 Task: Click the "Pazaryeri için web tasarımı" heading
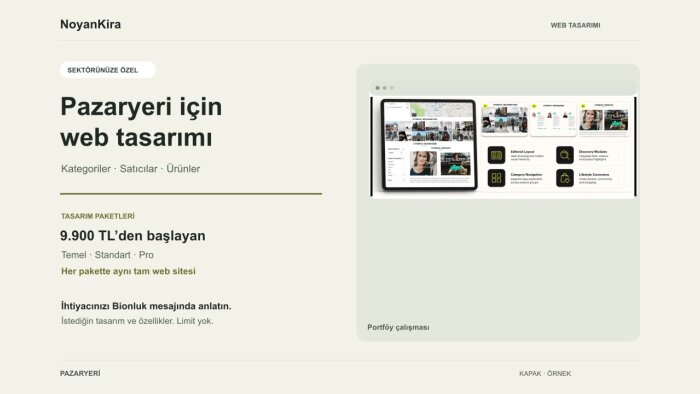click(x=141, y=122)
